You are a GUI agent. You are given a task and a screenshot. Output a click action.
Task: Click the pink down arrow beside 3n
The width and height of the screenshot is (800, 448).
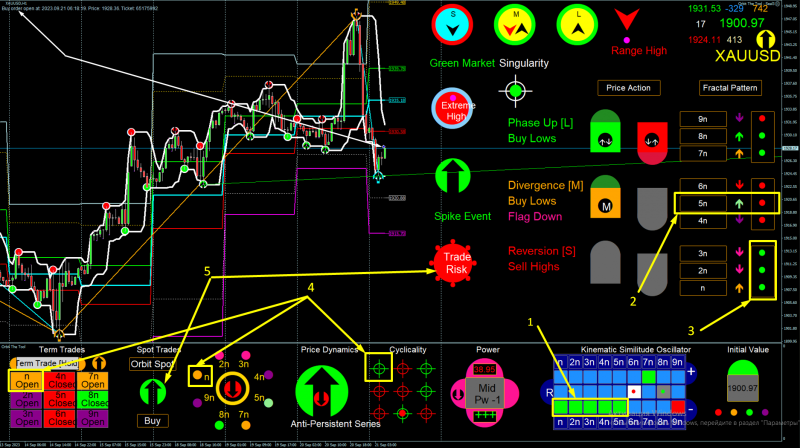739,252
